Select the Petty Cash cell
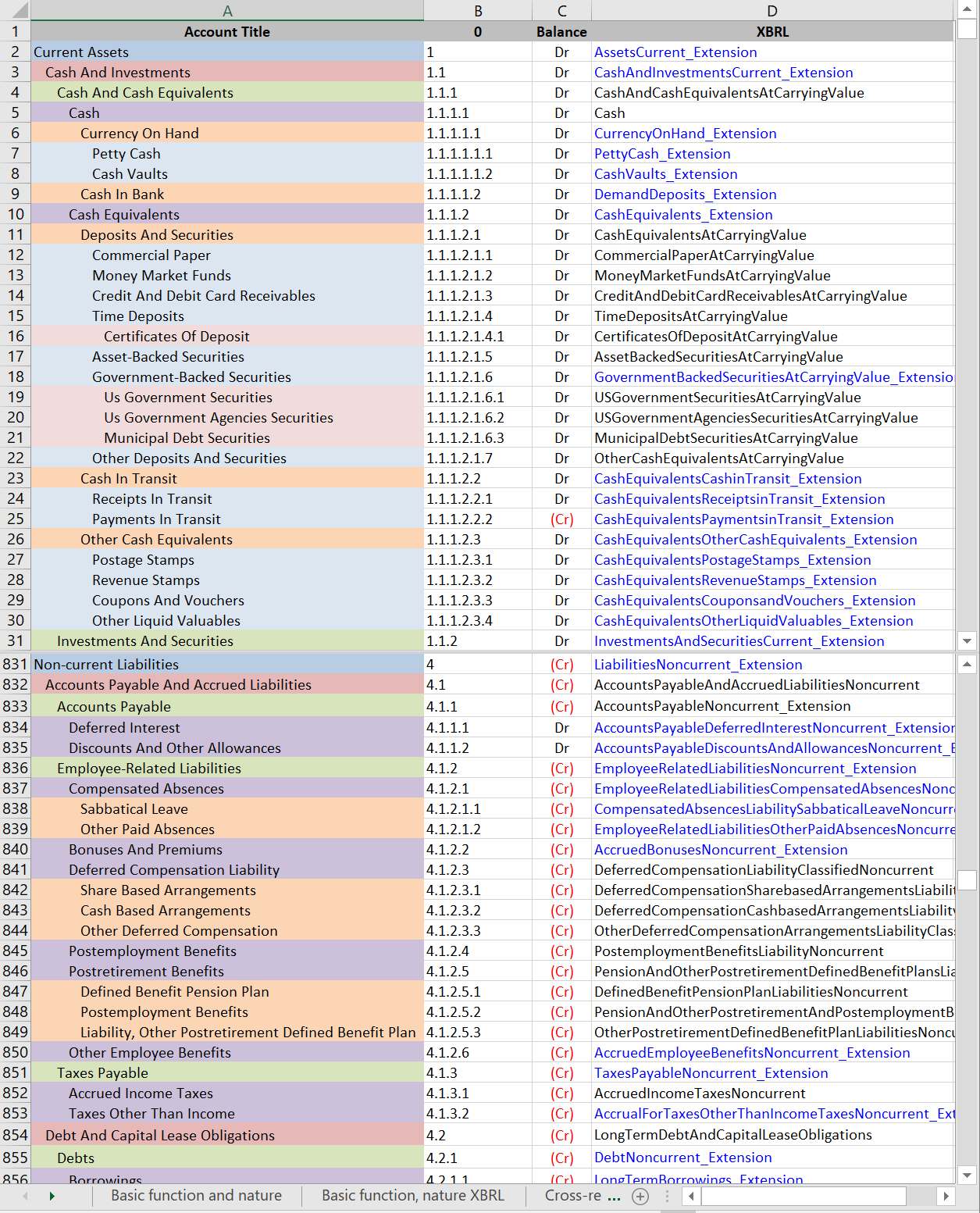The height and width of the screenshot is (1213, 980). click(227, 153)
